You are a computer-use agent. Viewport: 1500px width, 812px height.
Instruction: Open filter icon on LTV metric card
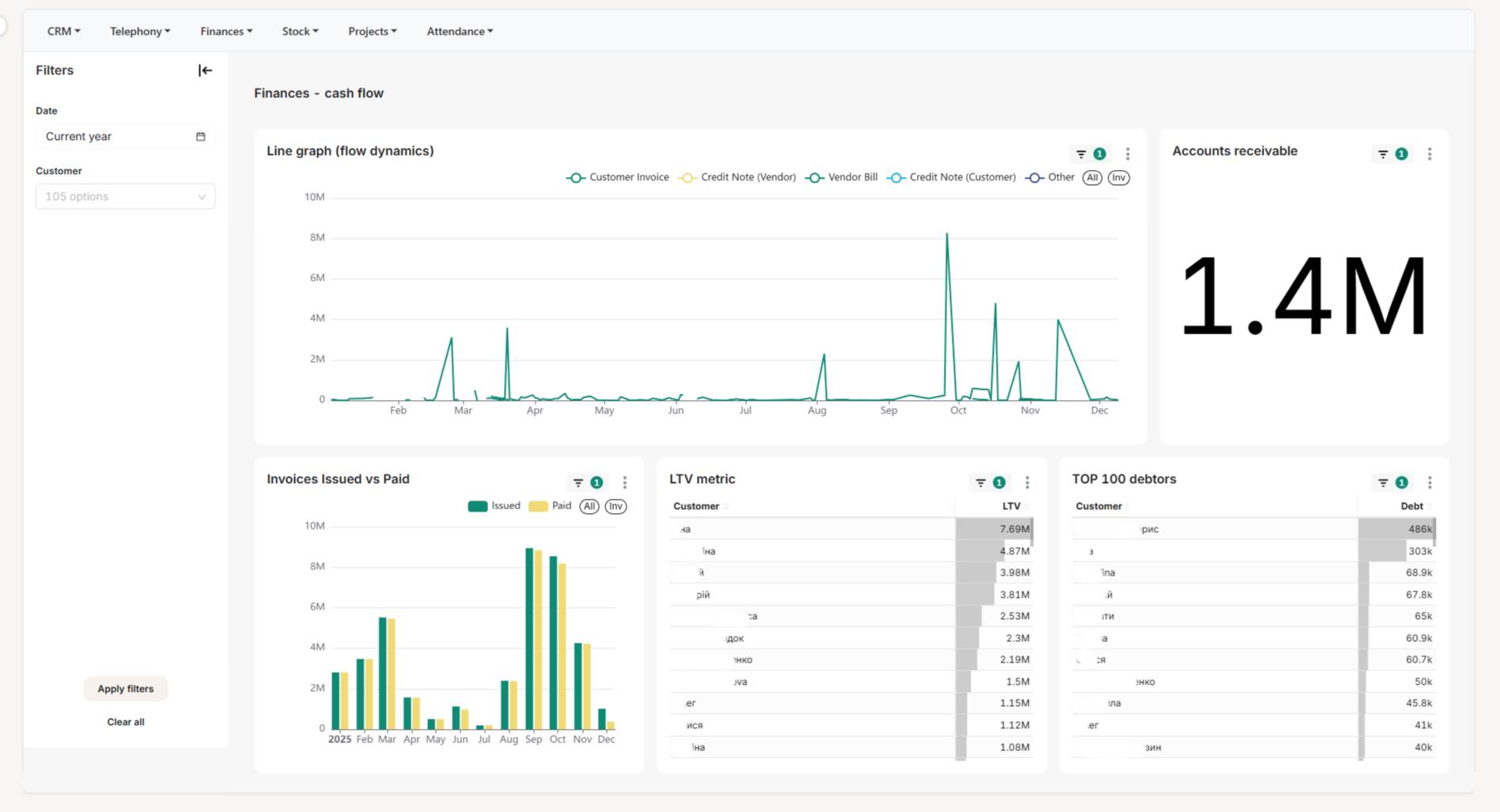(980, 482)
